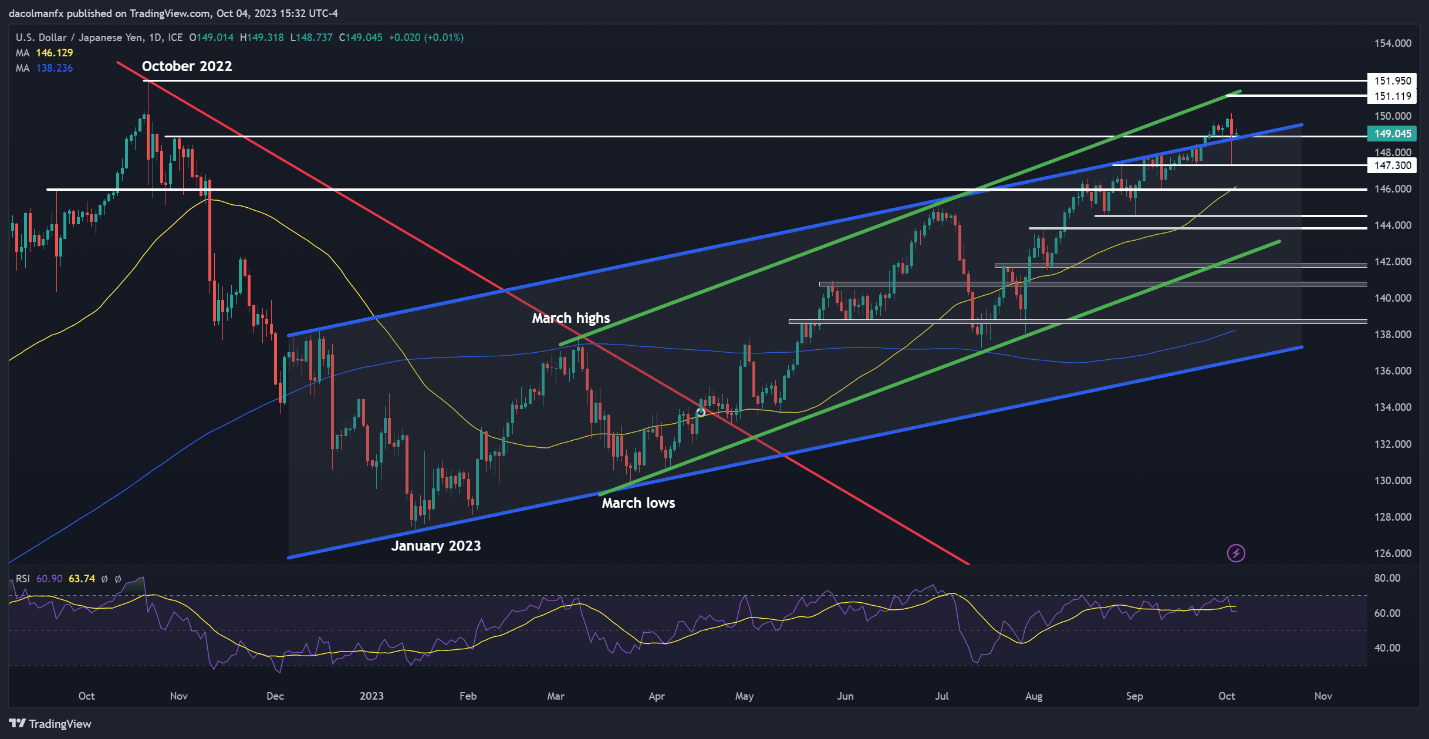Click the 2023 label on the time axis
The height and width of the screenshot is (739, 1429).
click(x=371, y=695)
